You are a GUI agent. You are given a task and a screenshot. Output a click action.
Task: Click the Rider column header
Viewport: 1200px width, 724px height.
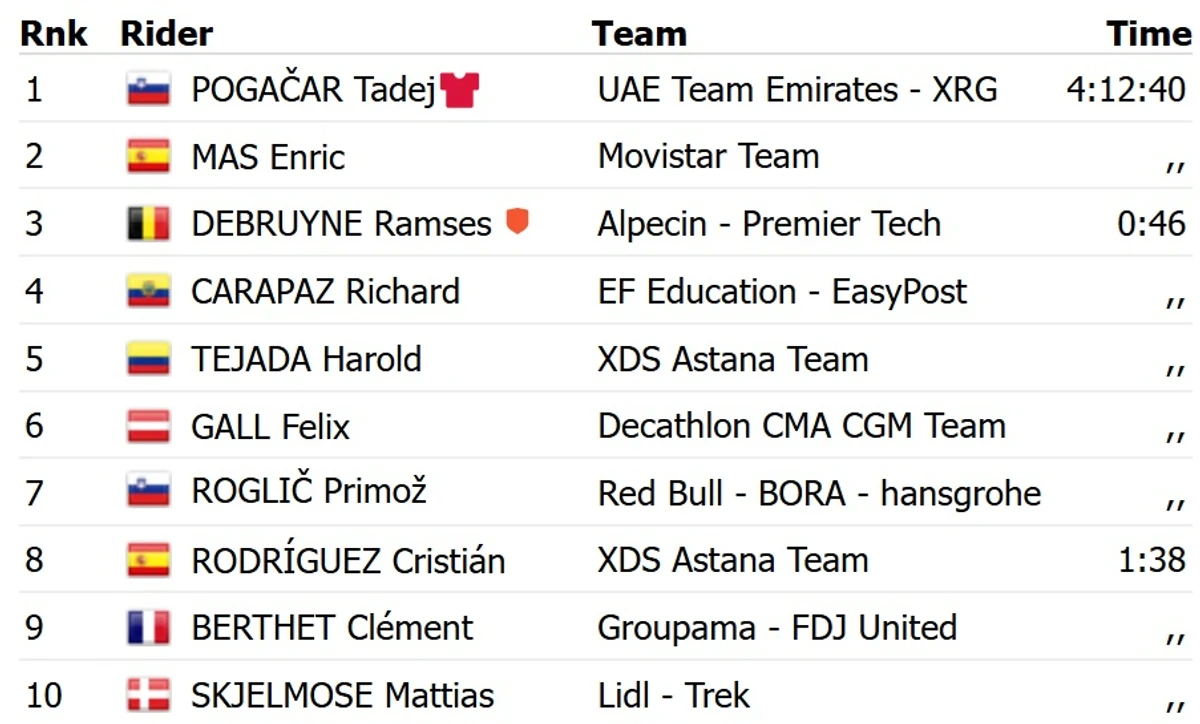[166, 34]
